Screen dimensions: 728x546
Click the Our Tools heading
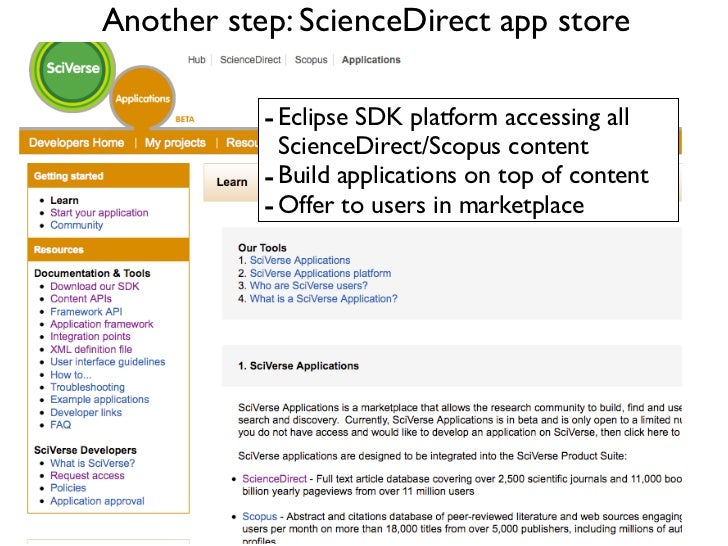[x=262, y=248]
